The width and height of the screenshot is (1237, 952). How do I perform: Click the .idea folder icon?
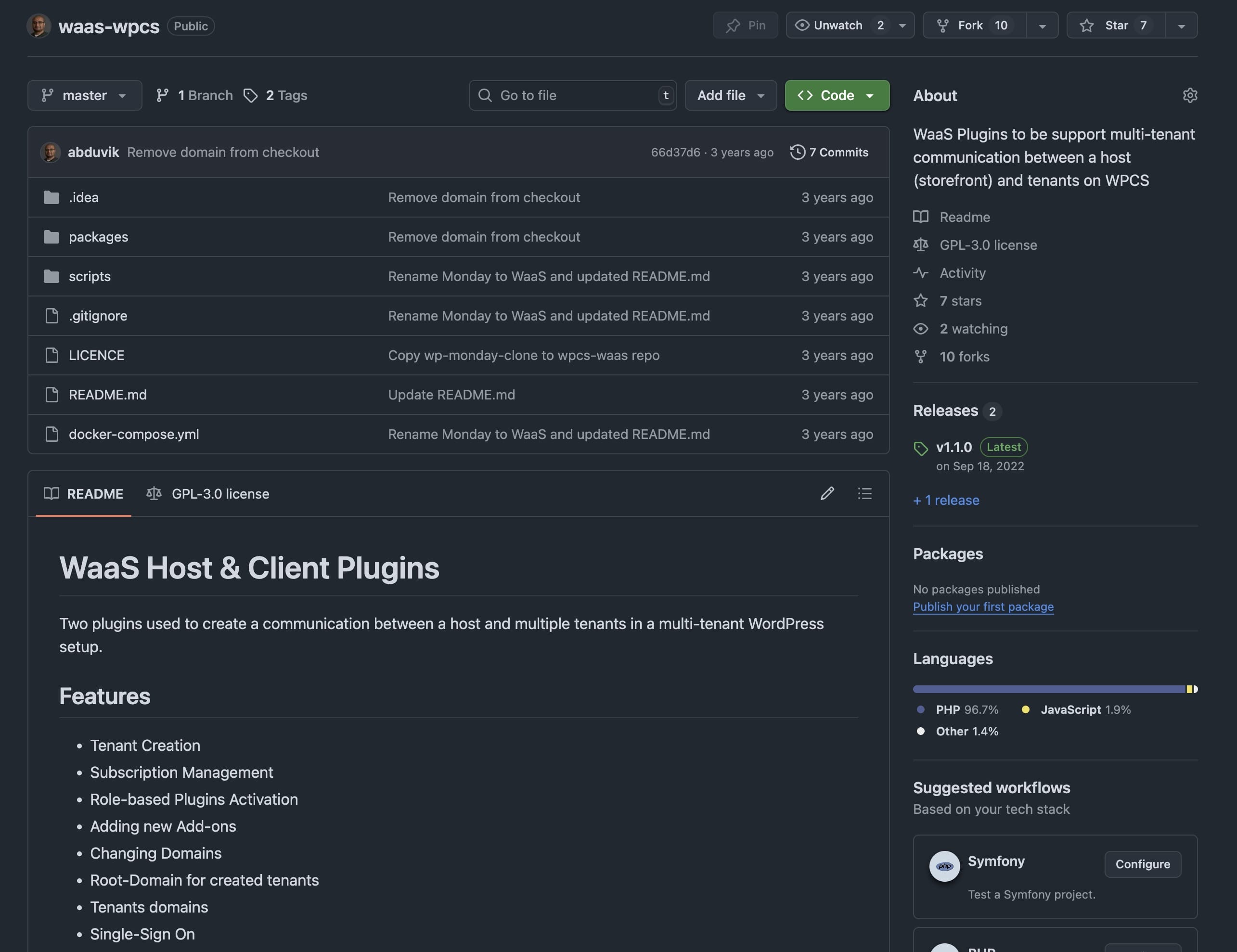coord(52,197)
